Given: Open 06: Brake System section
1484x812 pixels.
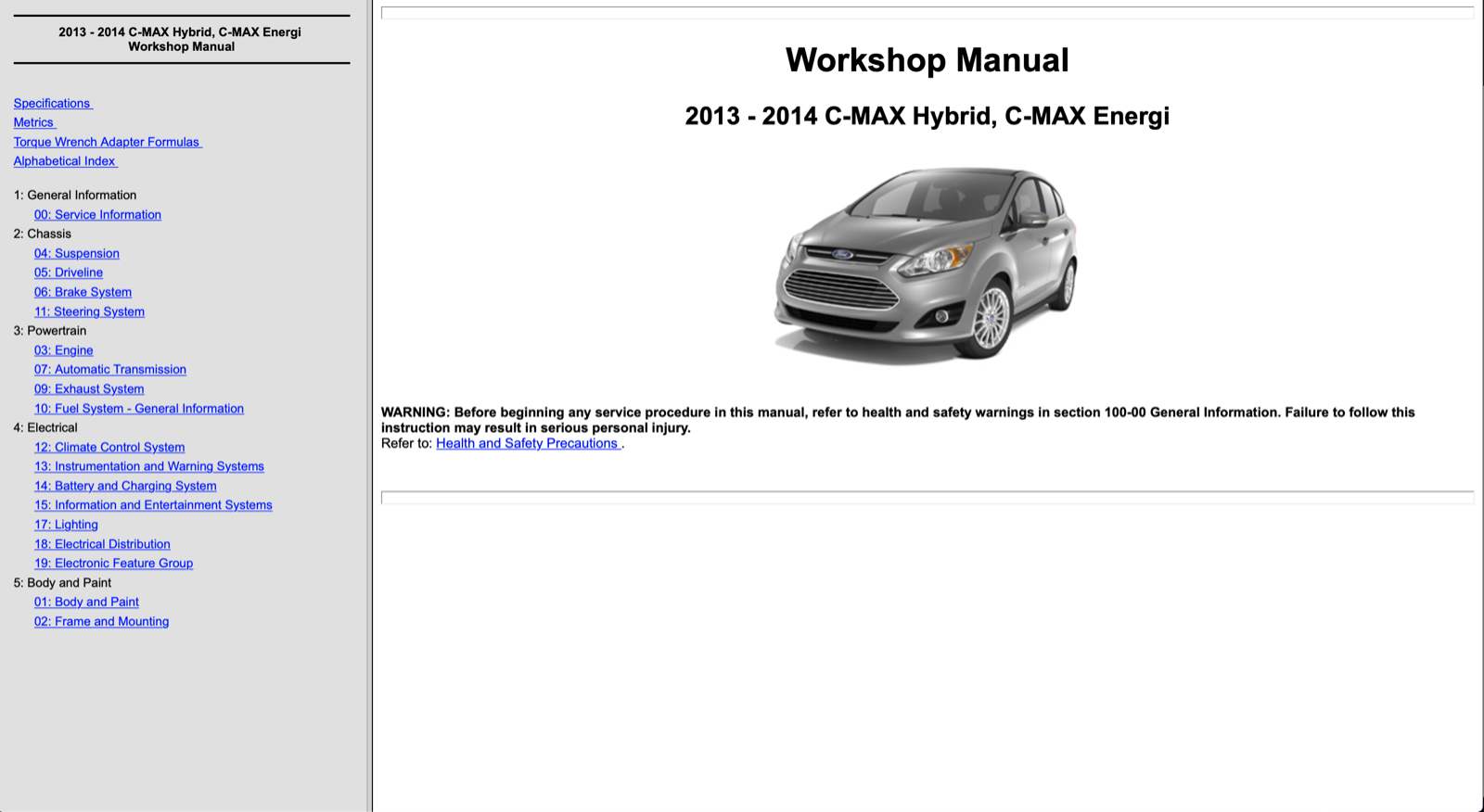Looking at the screenshot, I should pos(83,292).
